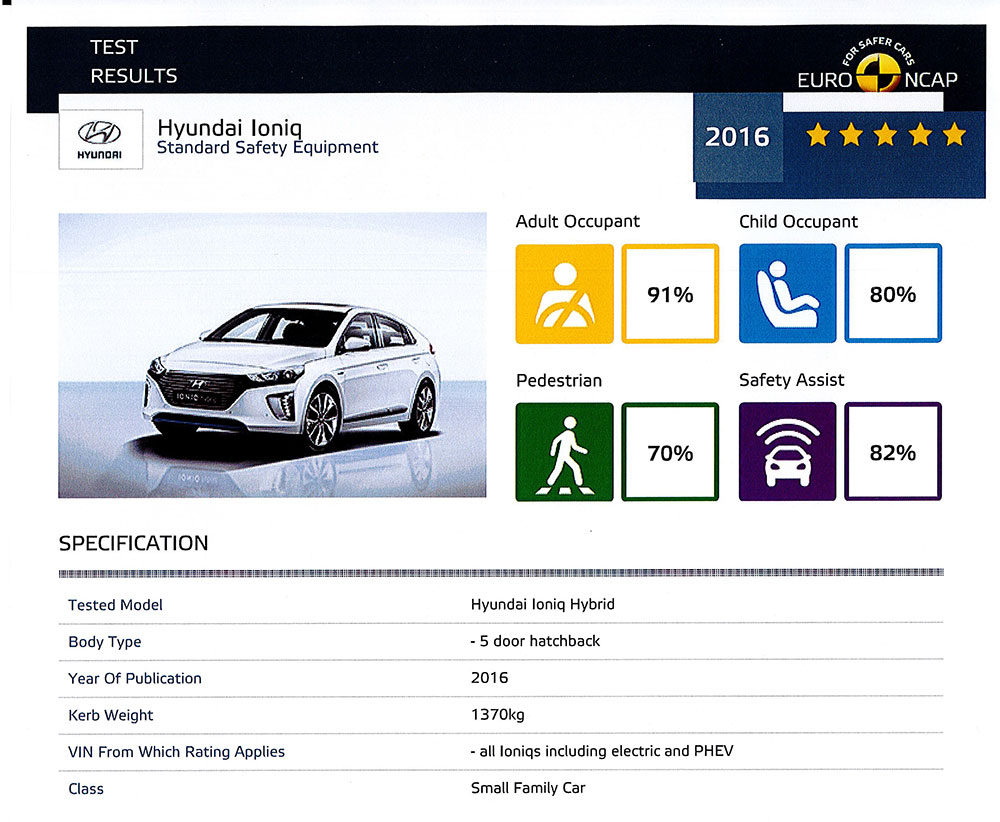The width and height of the screenshot is (1000, 822).
Task: Click the Small Family Car value
Action: tap(528, 788)
